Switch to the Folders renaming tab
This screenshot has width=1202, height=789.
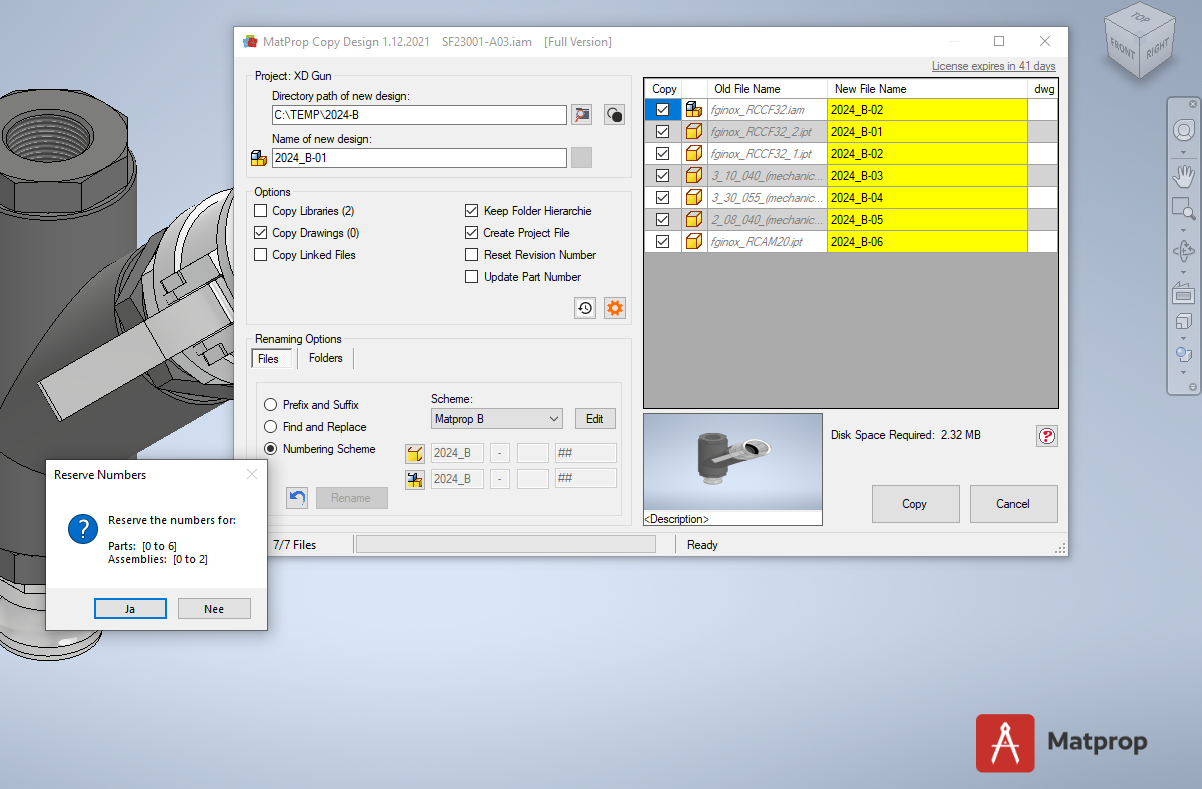(325, 358)
